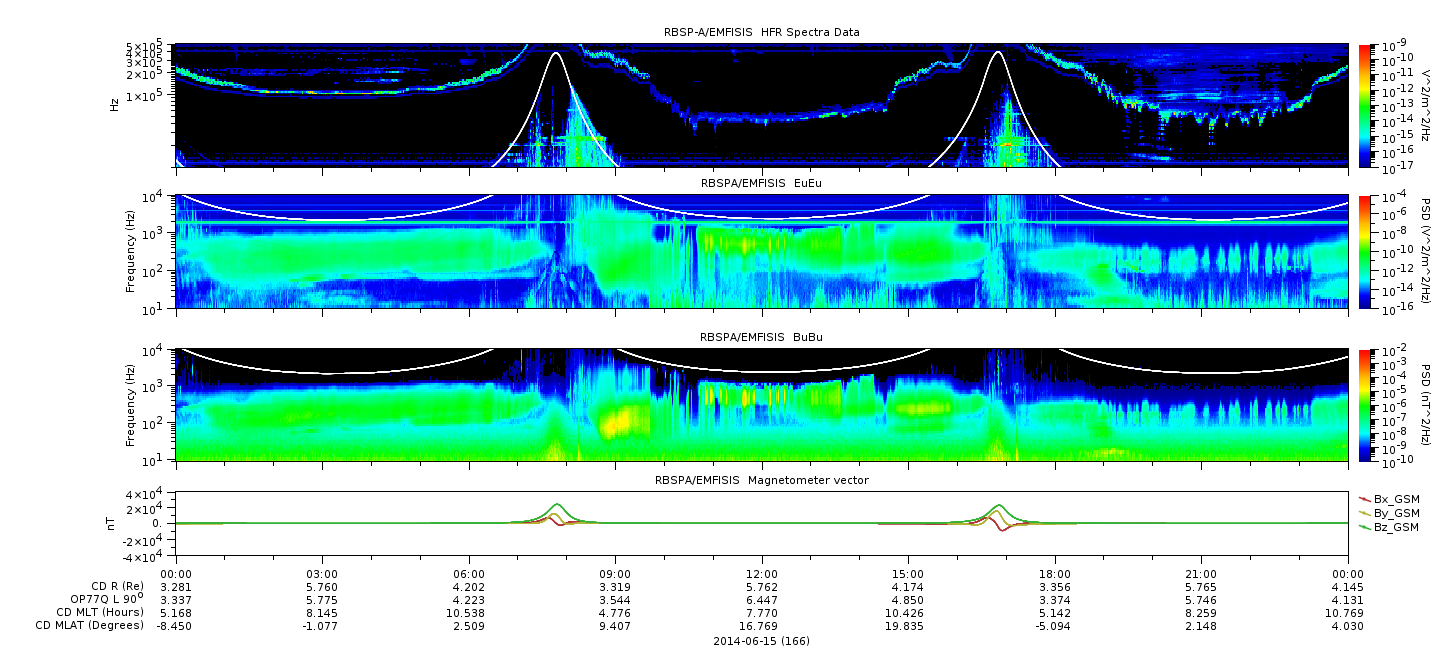Click the CD R value 3.281
This screenshot has height=658, width=1447.
coord(176,586)
